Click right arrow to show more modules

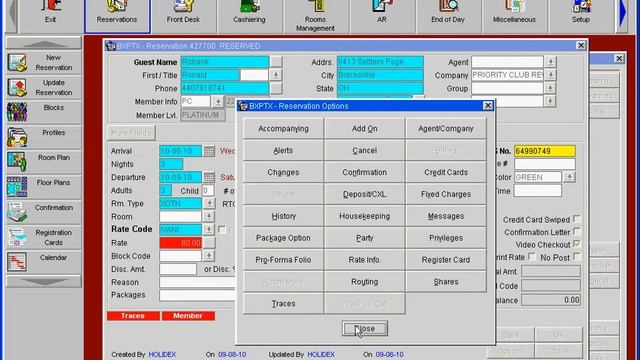tap(623, 13)
